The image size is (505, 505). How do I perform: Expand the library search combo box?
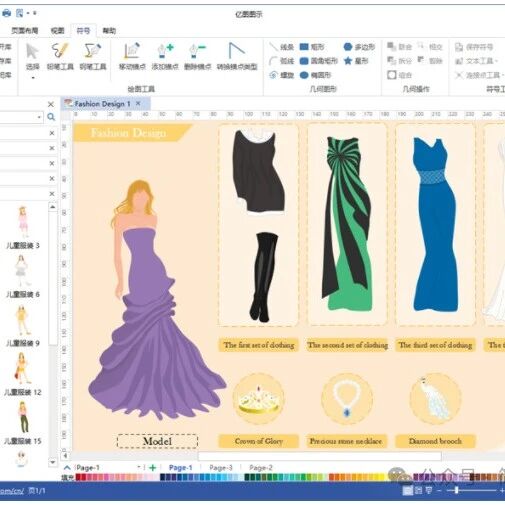(x=39, y=117)
